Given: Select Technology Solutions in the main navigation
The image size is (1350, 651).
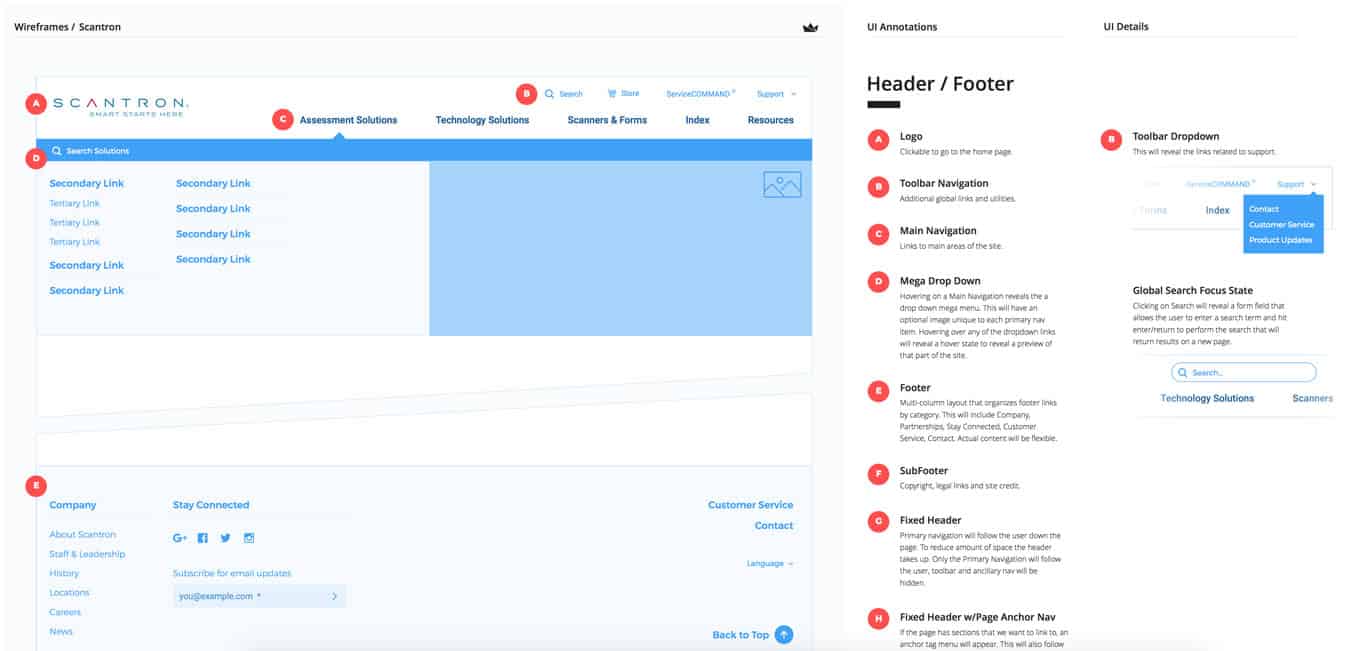Looking at the screenshot, I should (x=482, y=120).
